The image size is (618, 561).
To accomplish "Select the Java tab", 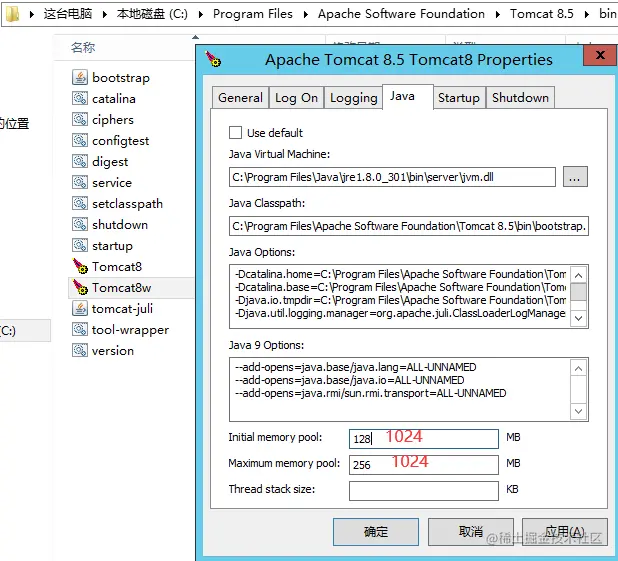I will click(x=408, y=96).
